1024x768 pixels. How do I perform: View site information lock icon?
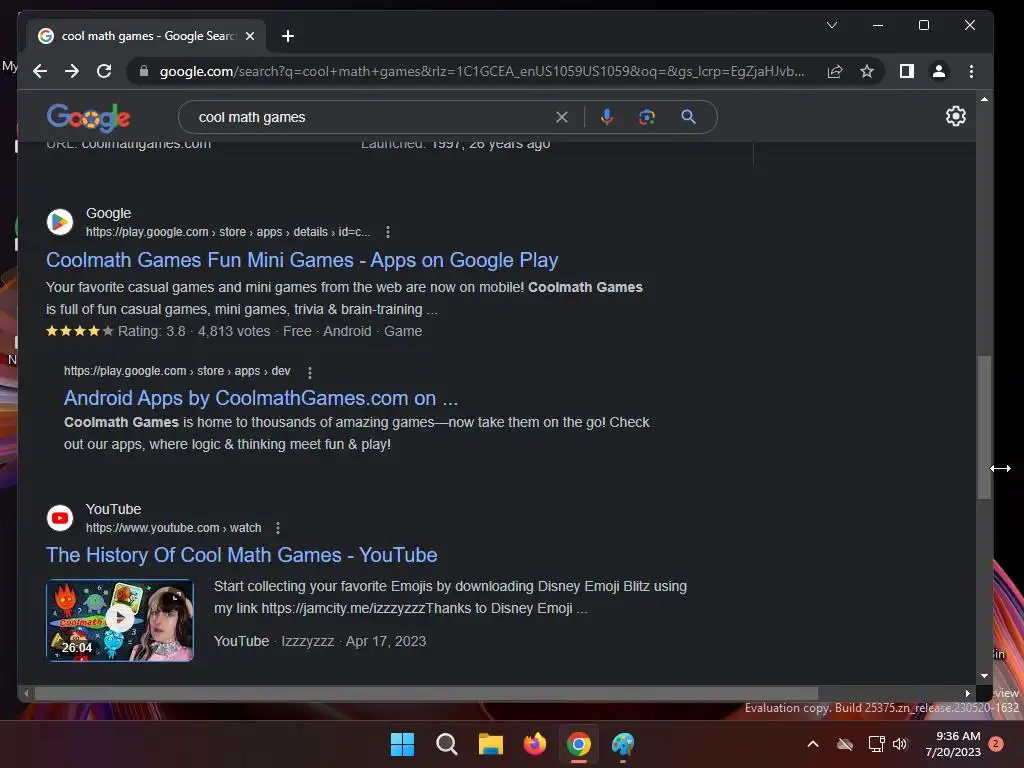point(144,71)
